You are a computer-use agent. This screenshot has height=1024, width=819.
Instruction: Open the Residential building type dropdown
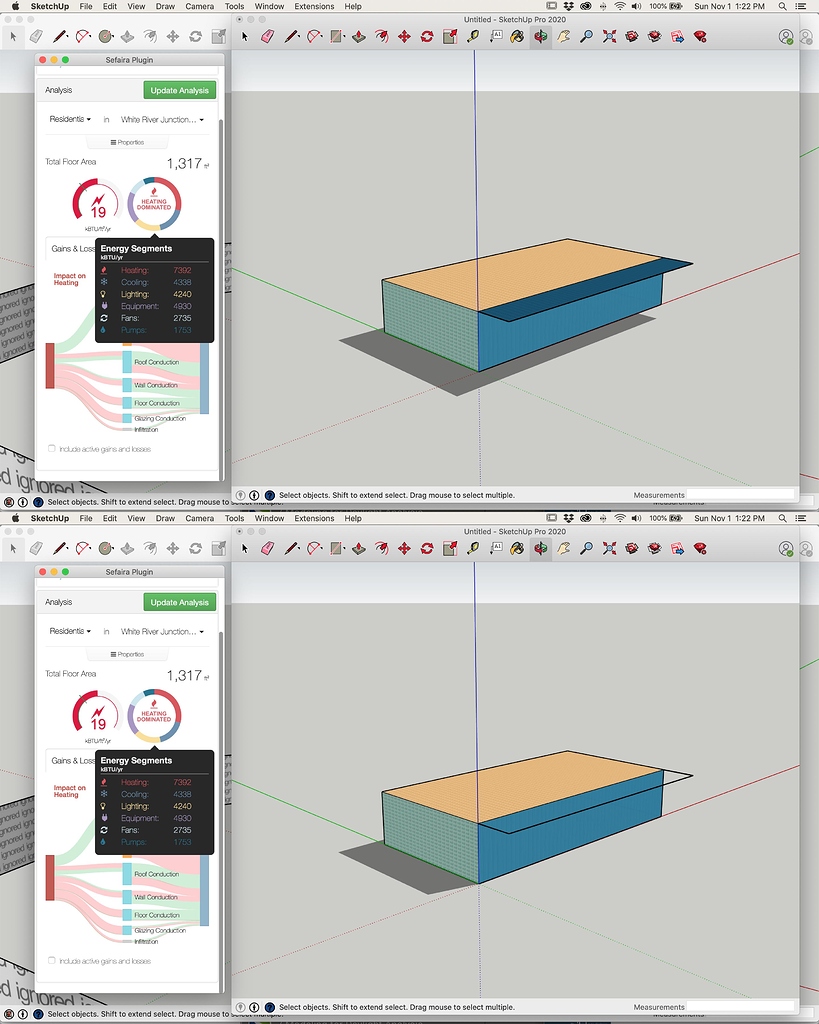point(68,118)
